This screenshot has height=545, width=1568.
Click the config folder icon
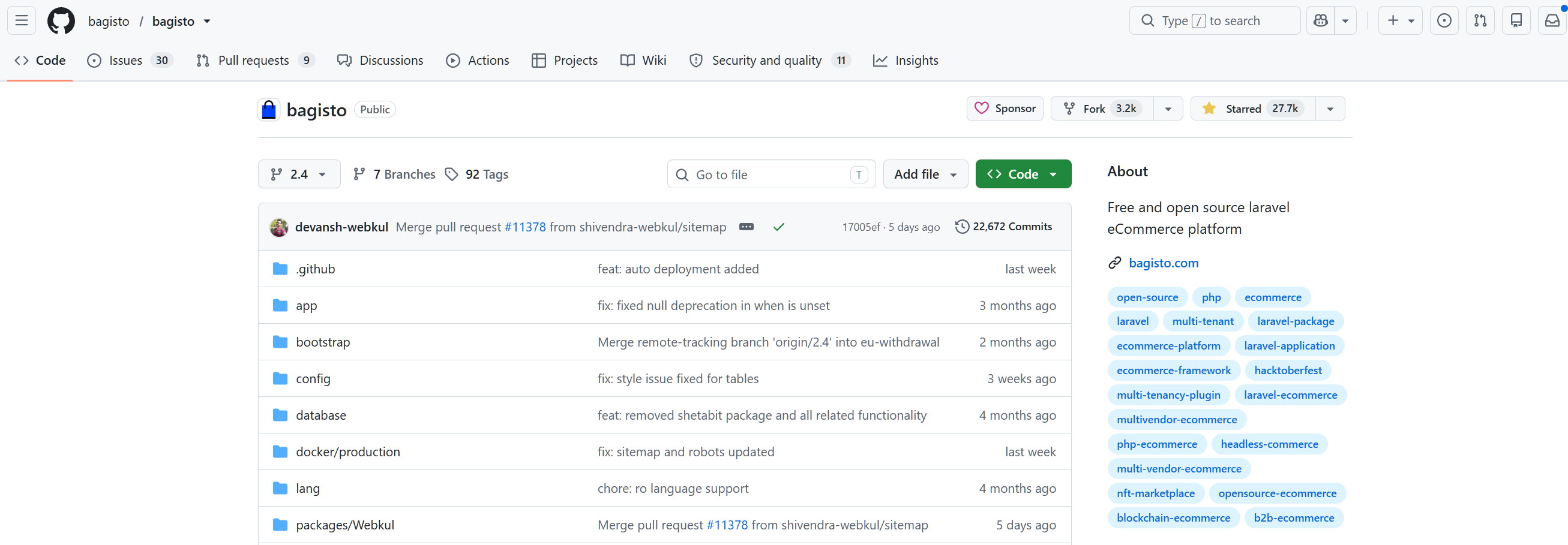tap(280, 378)
